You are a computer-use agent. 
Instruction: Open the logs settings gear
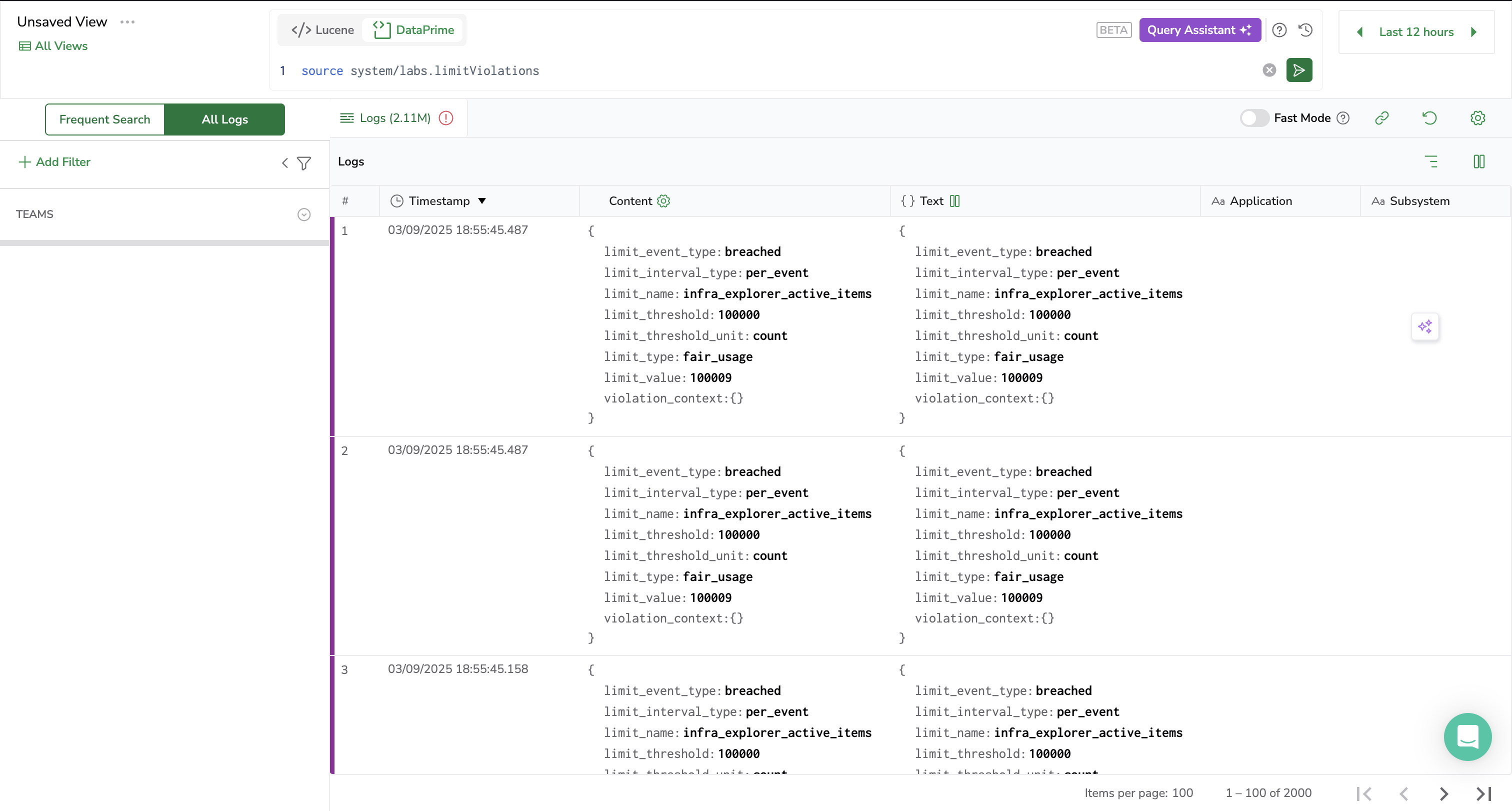(1478, 118)
